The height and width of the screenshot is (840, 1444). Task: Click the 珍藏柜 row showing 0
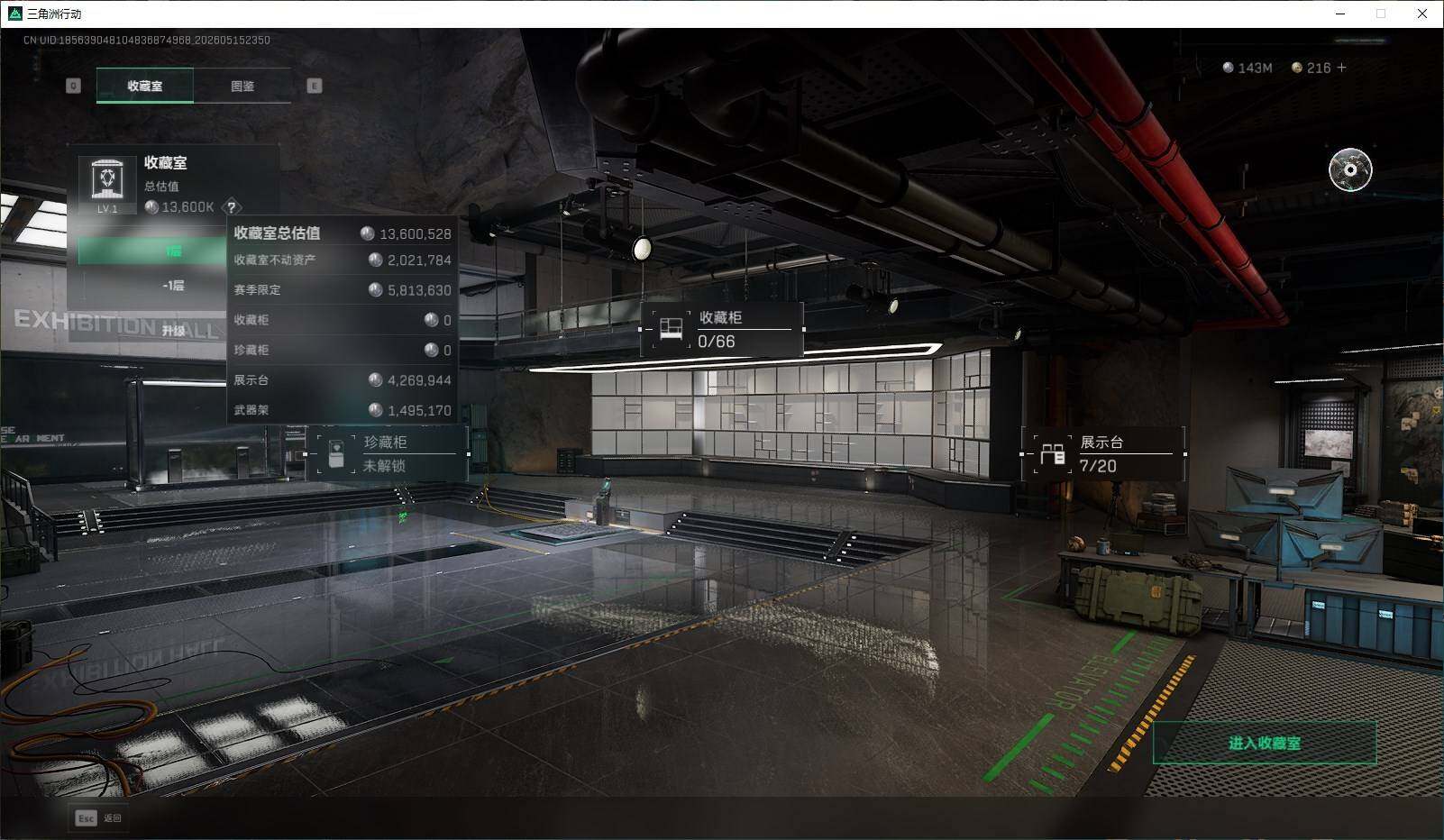(343, 350)
